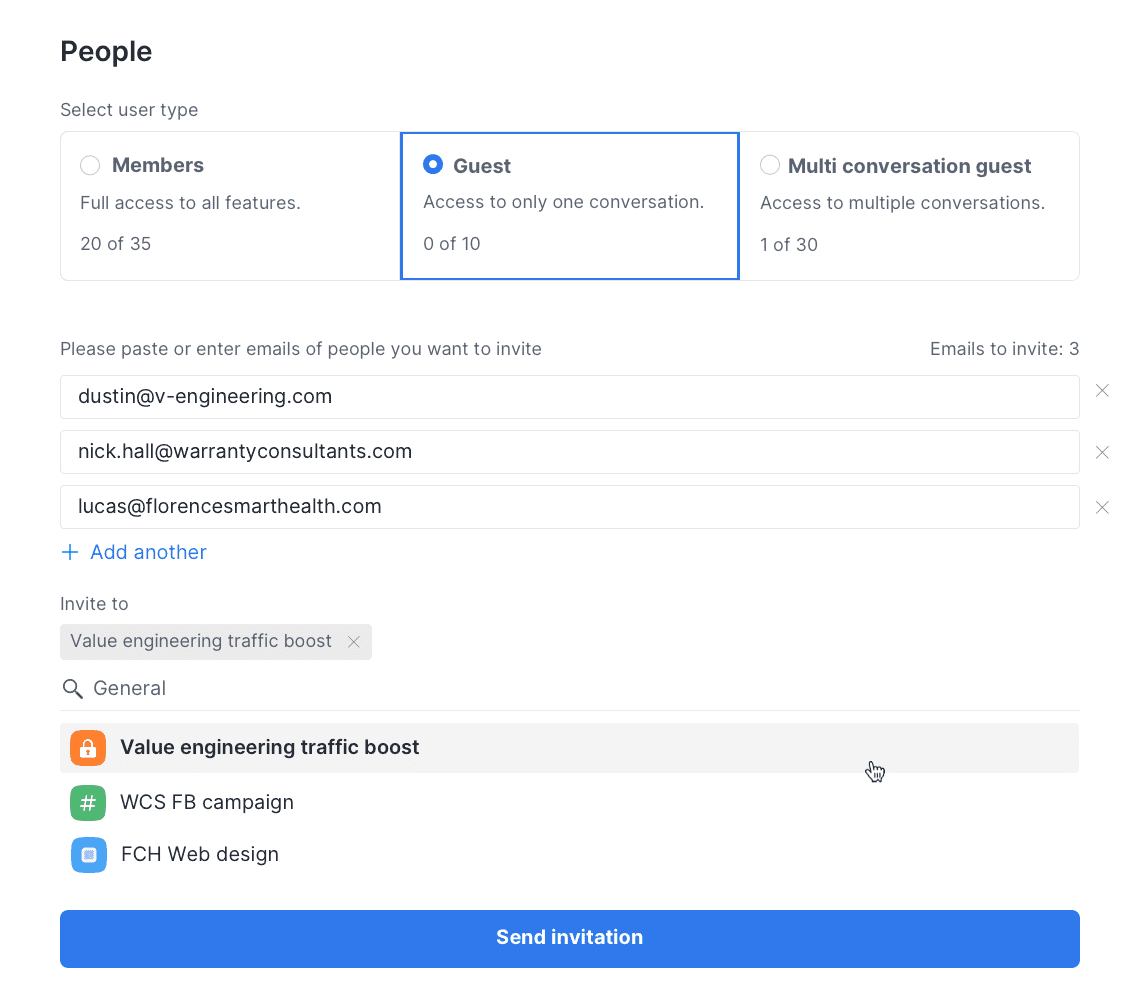The image size is (1140, 1008).
Task: Click the search magnifier icon
Action: (72, 689)
